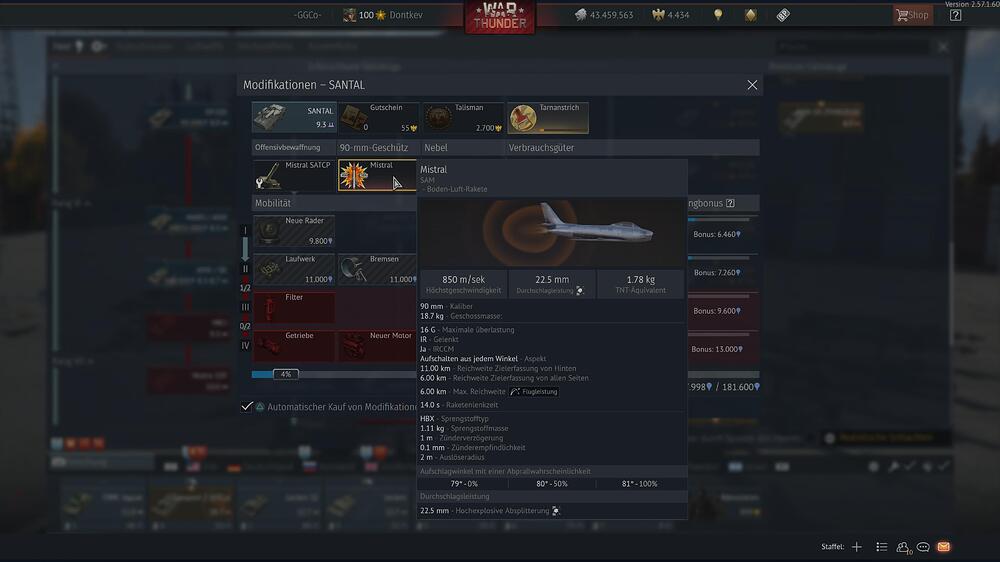Select the Nebel header
The height and width of the screenshot is (562, 1000).
(x=436, y=147)
